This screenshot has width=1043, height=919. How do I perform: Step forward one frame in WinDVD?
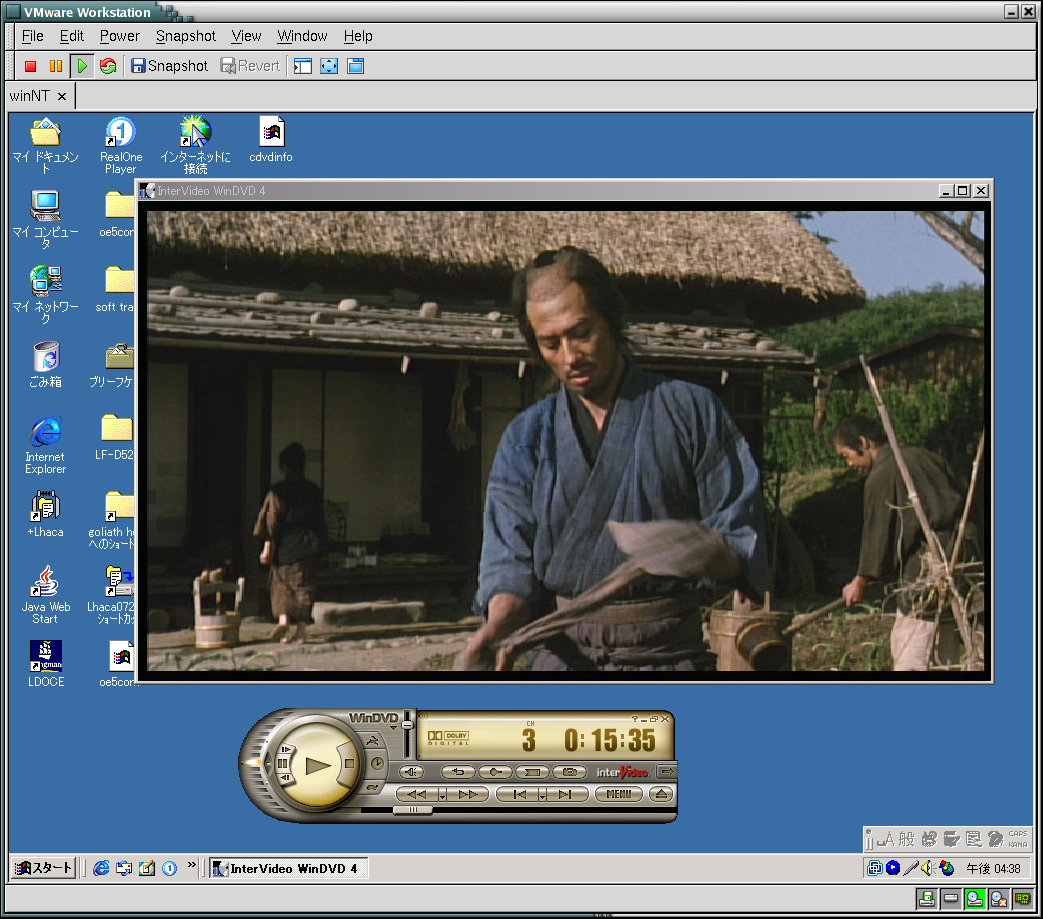286,749
